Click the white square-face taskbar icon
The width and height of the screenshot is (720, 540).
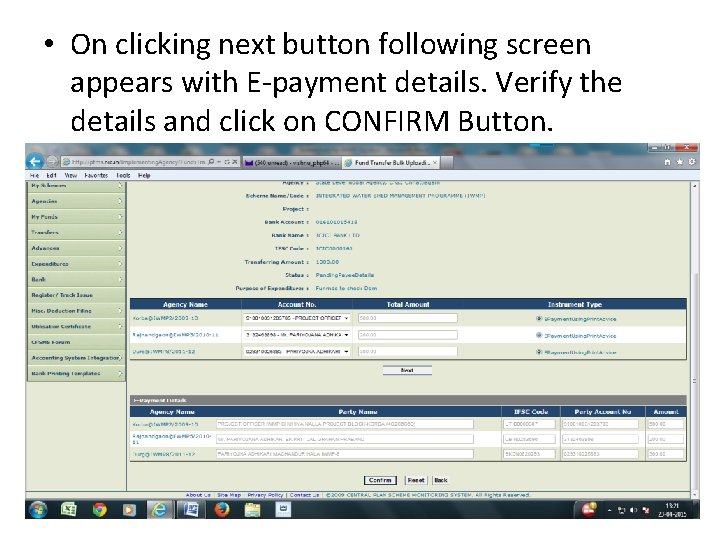tap(283, 510)
